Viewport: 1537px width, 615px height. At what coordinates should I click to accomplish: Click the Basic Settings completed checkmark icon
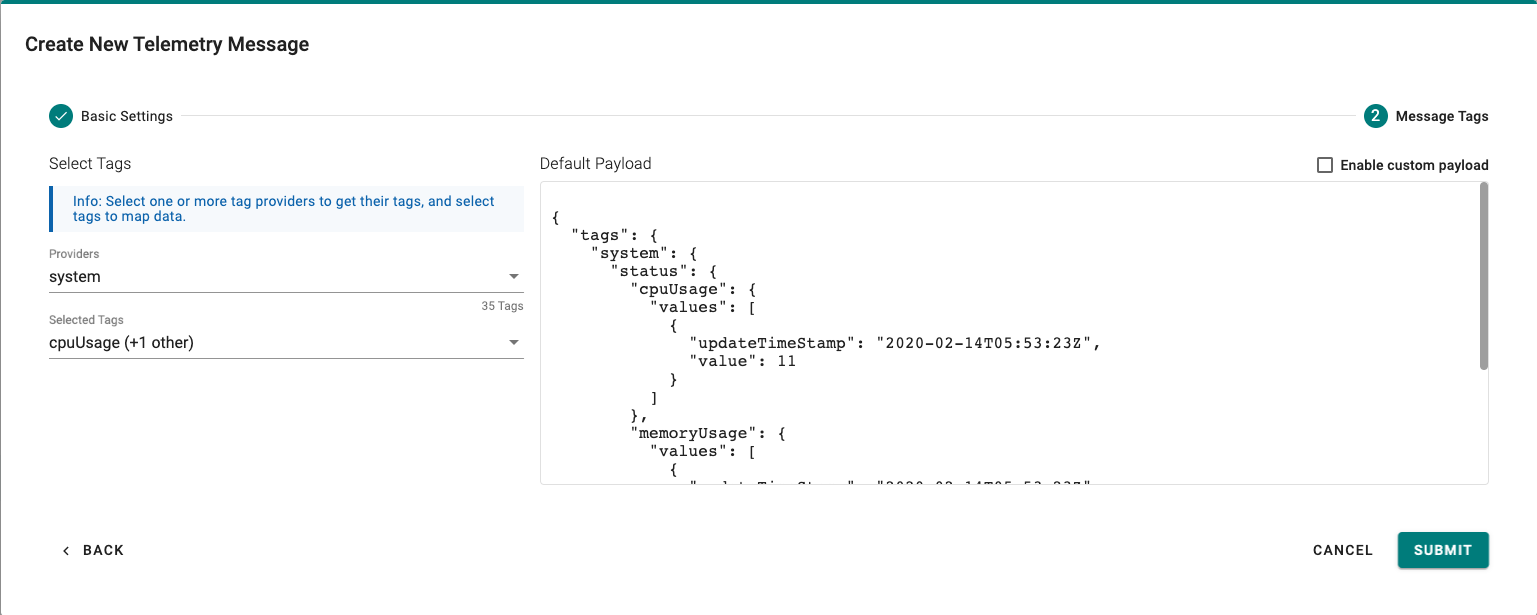tap(61, 116)
